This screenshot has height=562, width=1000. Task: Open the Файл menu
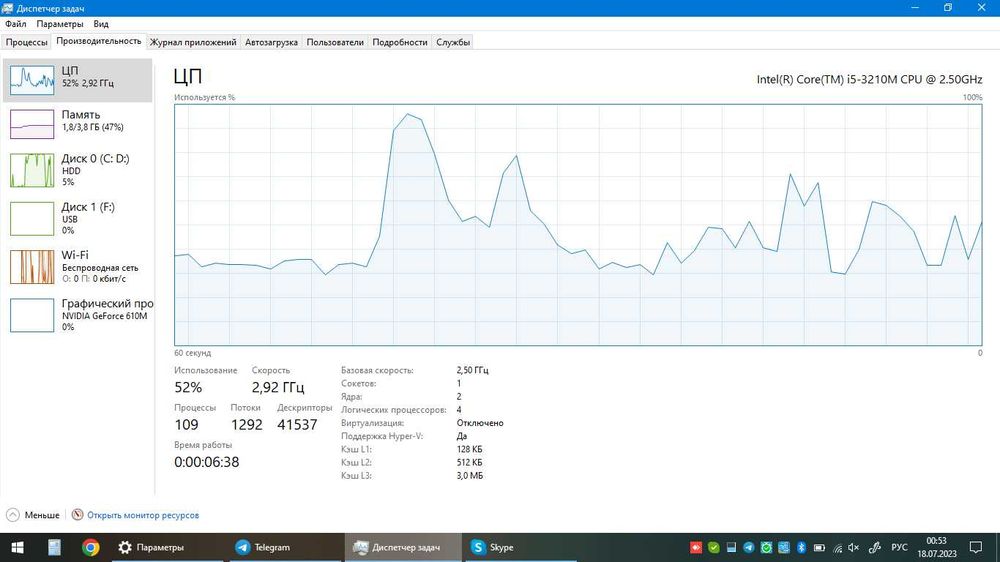pyautogui.click(x=16, y=24)
